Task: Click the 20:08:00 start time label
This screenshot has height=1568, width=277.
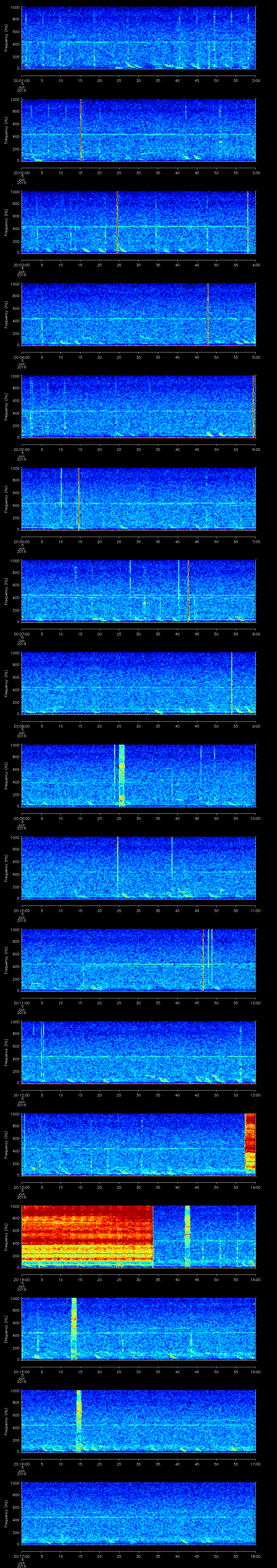Action: click(x=21, y=726)
